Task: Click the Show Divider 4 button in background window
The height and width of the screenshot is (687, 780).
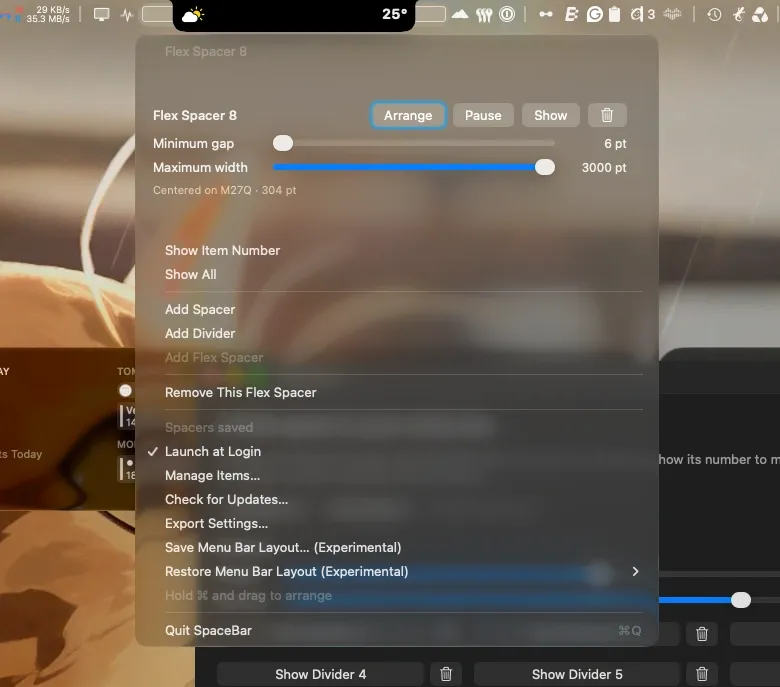Action: [x=320, y=674]
